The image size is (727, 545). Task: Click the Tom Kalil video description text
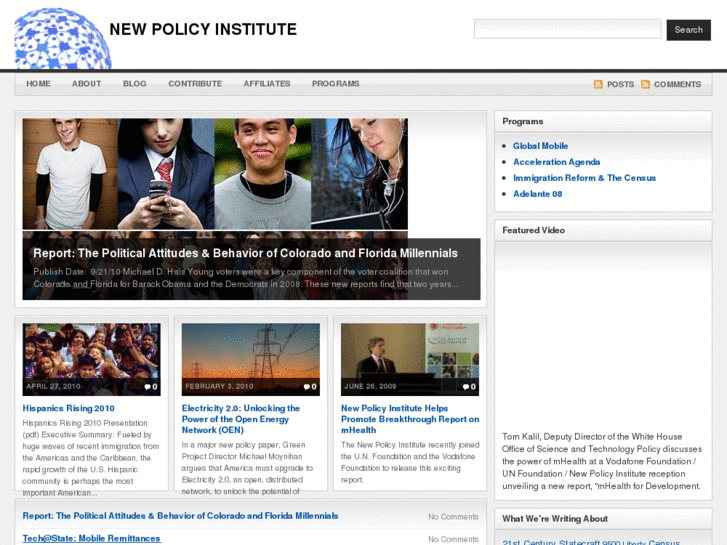tap(602, 462)
